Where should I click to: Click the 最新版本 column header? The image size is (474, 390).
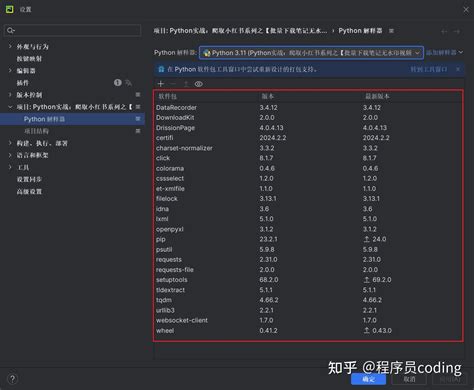click(x=377, y=96)
